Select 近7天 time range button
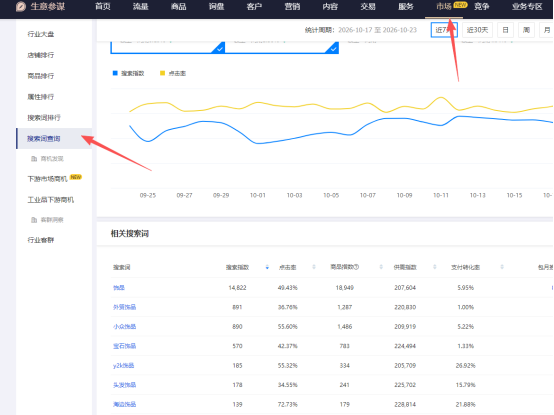 pos(444,30)
